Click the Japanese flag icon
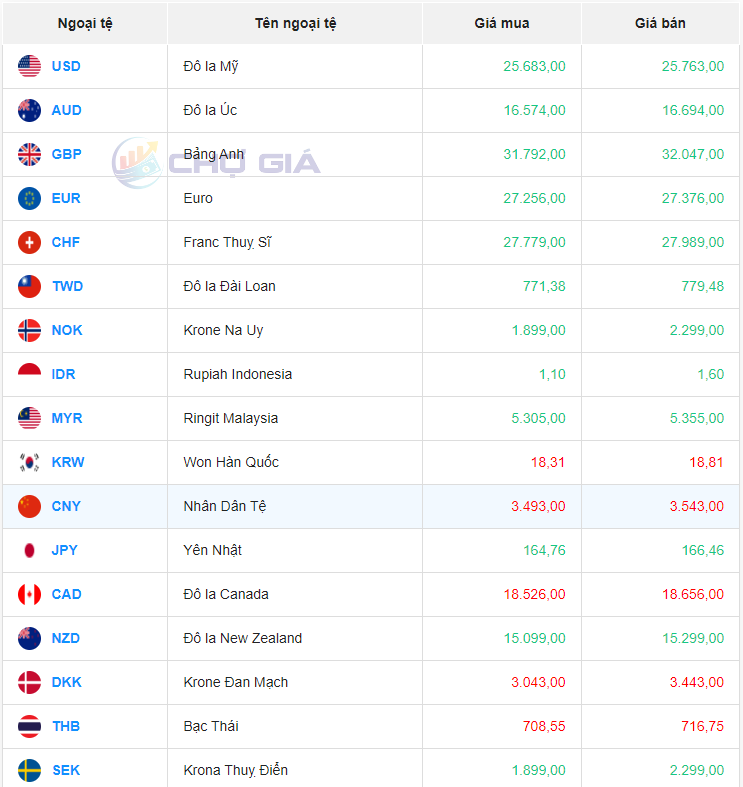The width and height of the screenshot is (743, 787). (29, 550)
